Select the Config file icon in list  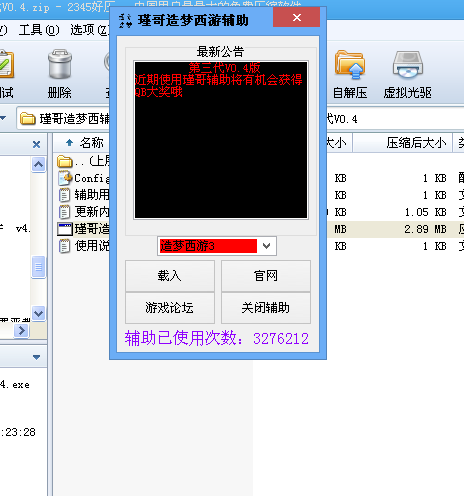click(65, 178)
